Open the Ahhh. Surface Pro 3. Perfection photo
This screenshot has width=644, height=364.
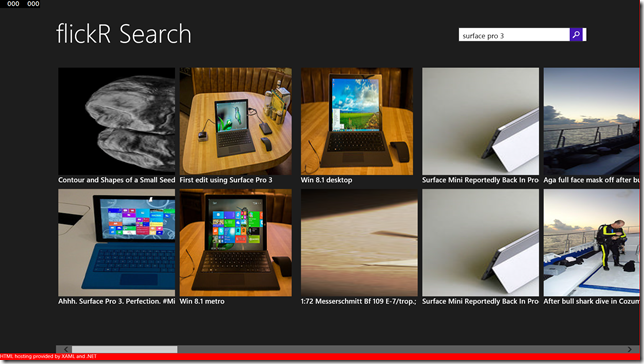click(x=116, y=242)
